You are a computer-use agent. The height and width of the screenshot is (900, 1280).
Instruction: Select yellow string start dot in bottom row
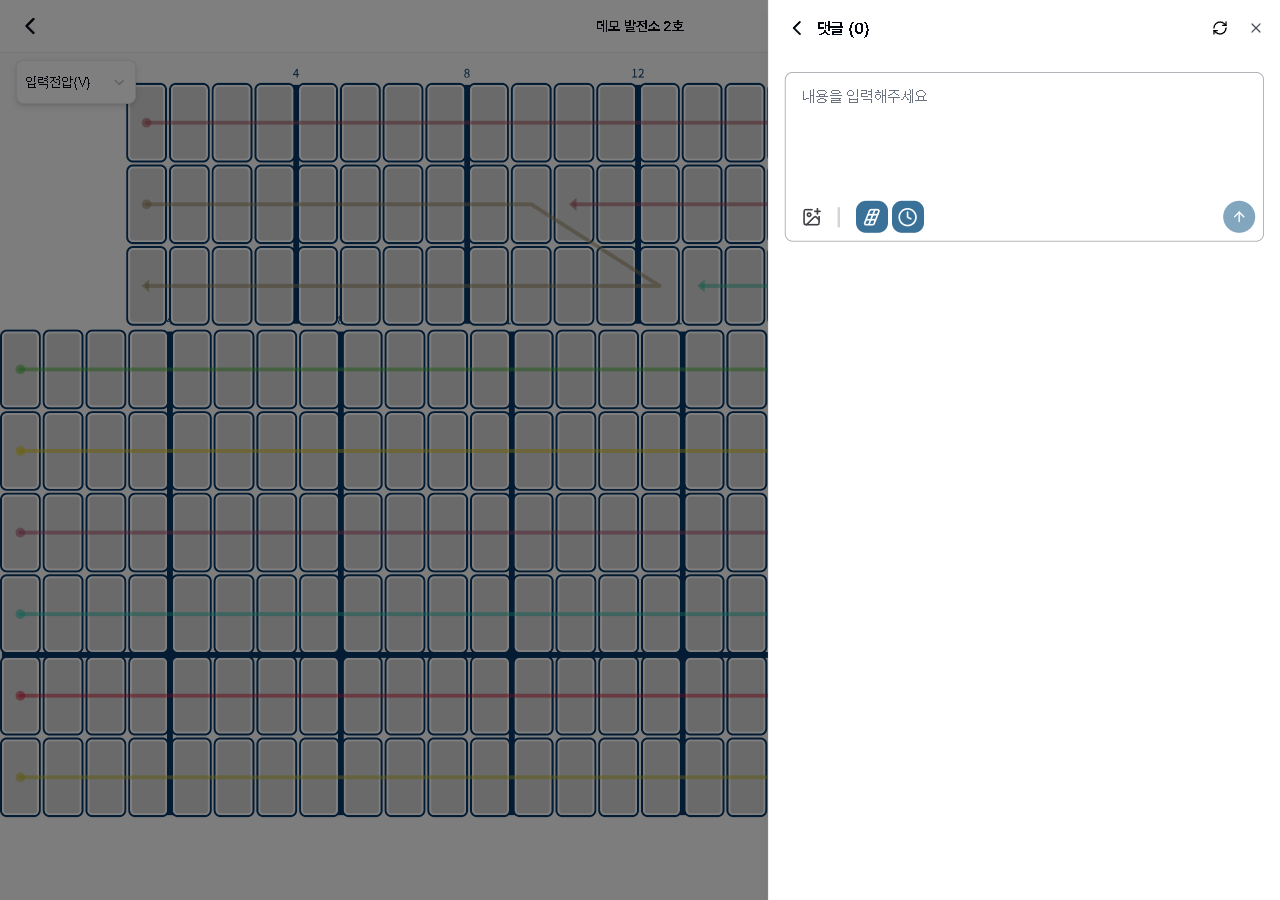[x=20, y=777]
